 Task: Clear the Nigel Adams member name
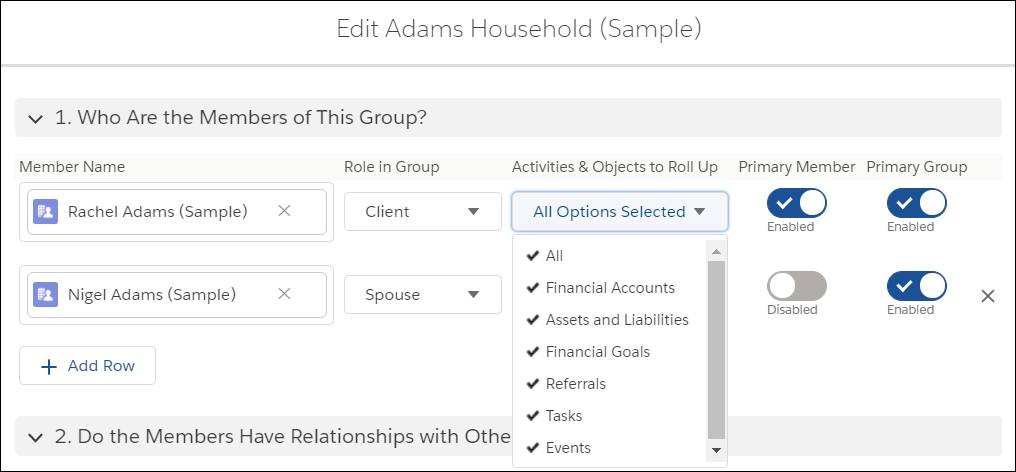[284, 294]
